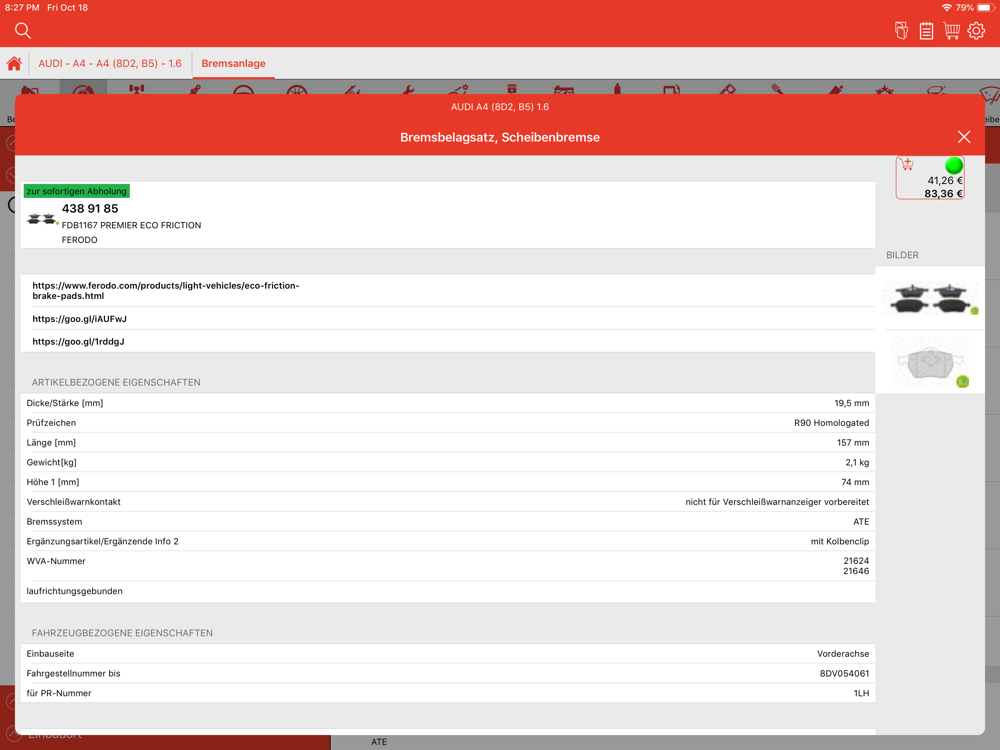Open AUDI - A4 (8D2, B5) breadcrumb

point(110,64)
